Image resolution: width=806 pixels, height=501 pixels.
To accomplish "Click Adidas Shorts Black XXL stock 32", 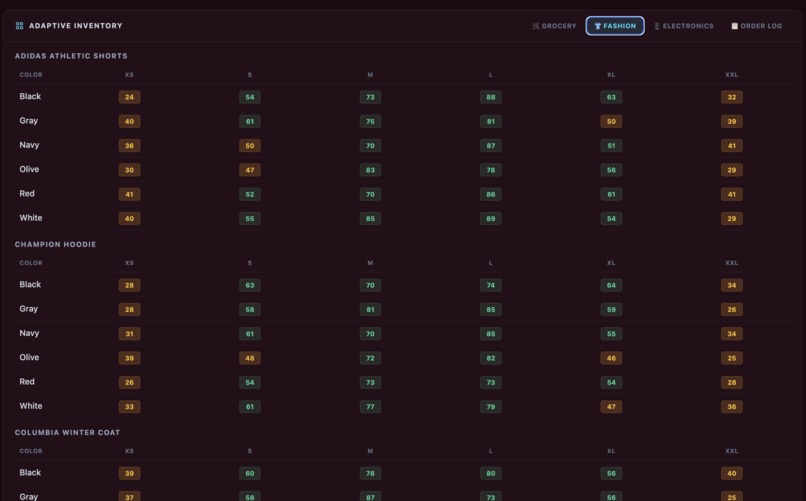I will 731,97.
